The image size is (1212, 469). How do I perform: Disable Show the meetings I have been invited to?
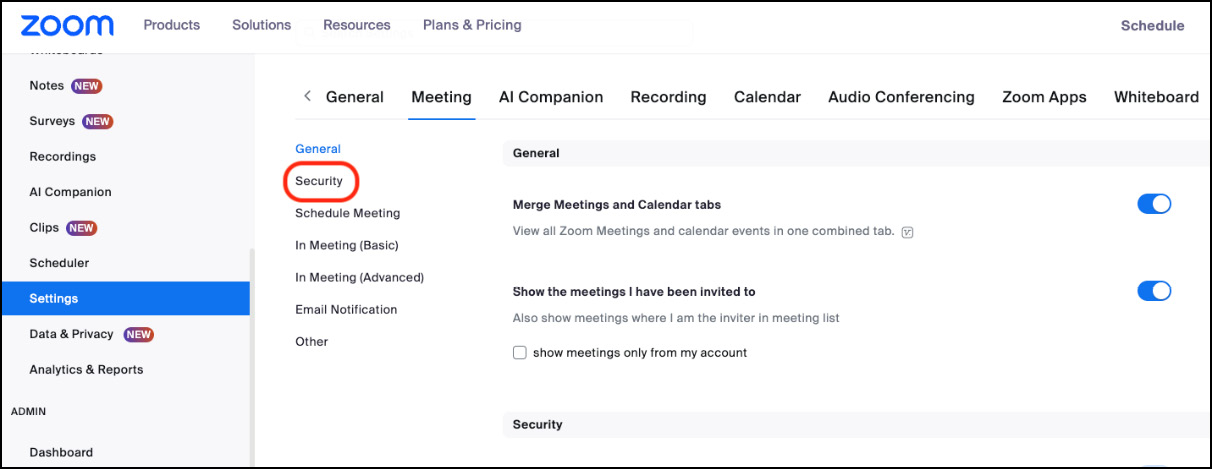click(x=1154, y=291)
